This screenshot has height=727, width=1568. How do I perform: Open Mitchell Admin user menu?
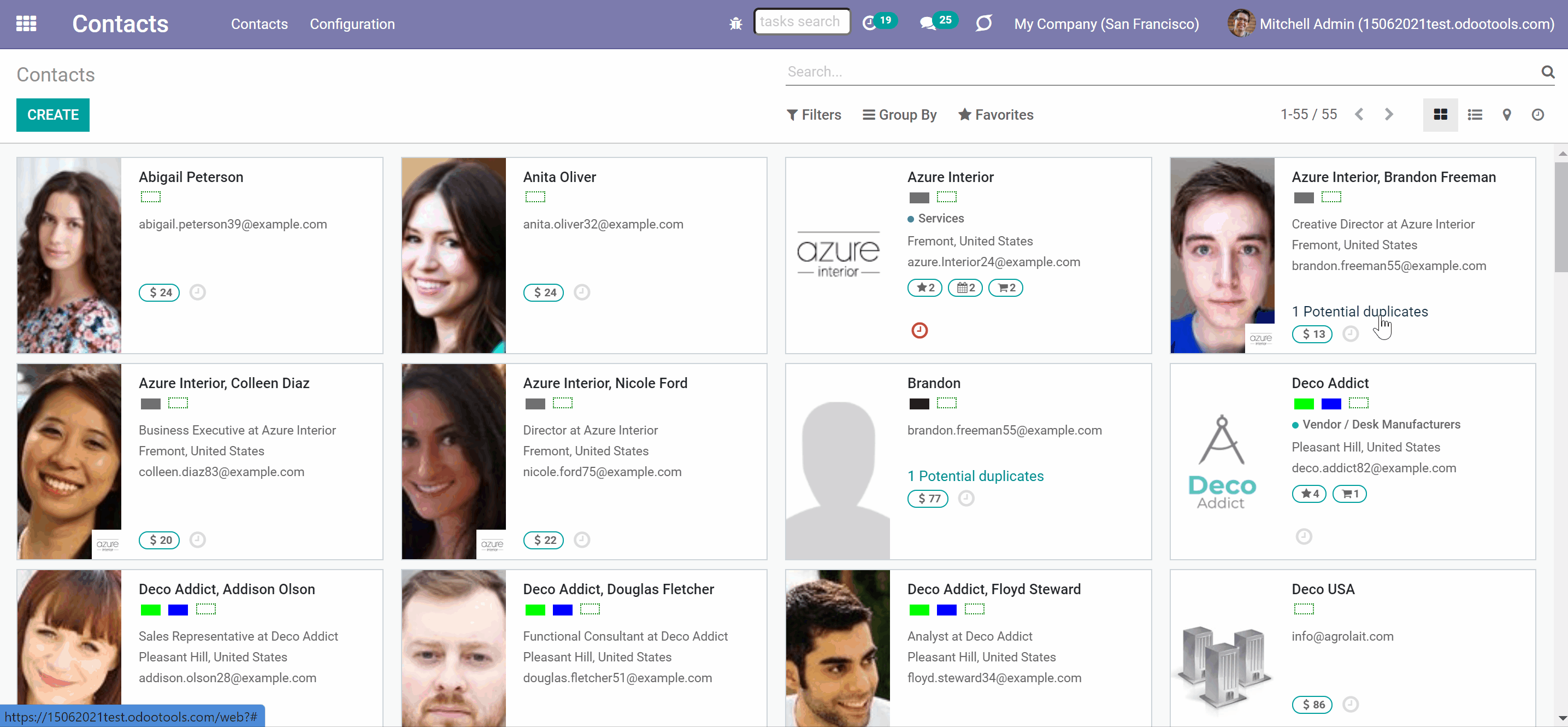point(1391,24)
